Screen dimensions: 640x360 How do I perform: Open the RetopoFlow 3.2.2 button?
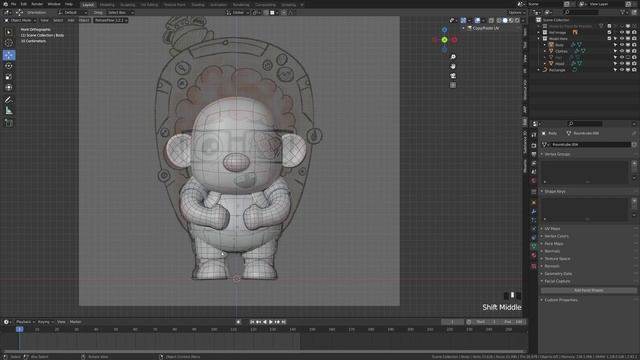pos(111,20)
